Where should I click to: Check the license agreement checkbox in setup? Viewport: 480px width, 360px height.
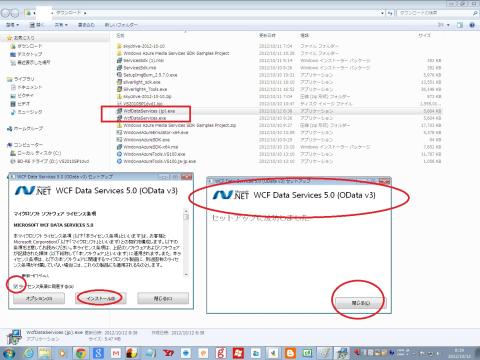tap(15, 286)
